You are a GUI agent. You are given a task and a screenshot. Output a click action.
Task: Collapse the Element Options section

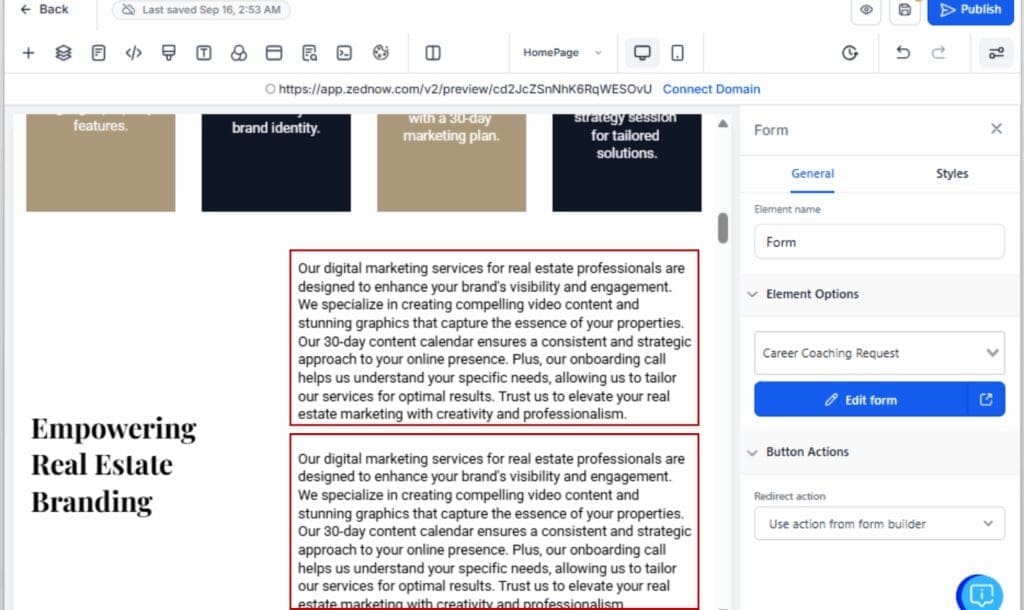tap(753, 294)
